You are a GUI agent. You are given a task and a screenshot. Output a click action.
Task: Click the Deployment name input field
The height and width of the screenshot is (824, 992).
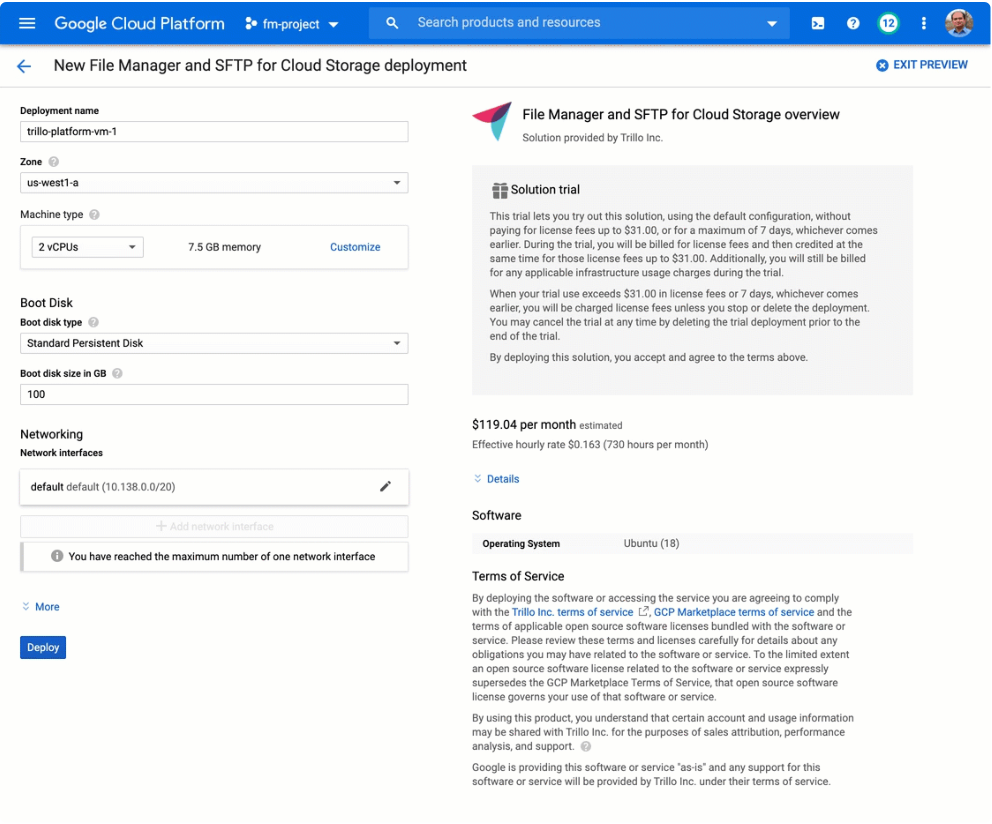tap(214, 132)
